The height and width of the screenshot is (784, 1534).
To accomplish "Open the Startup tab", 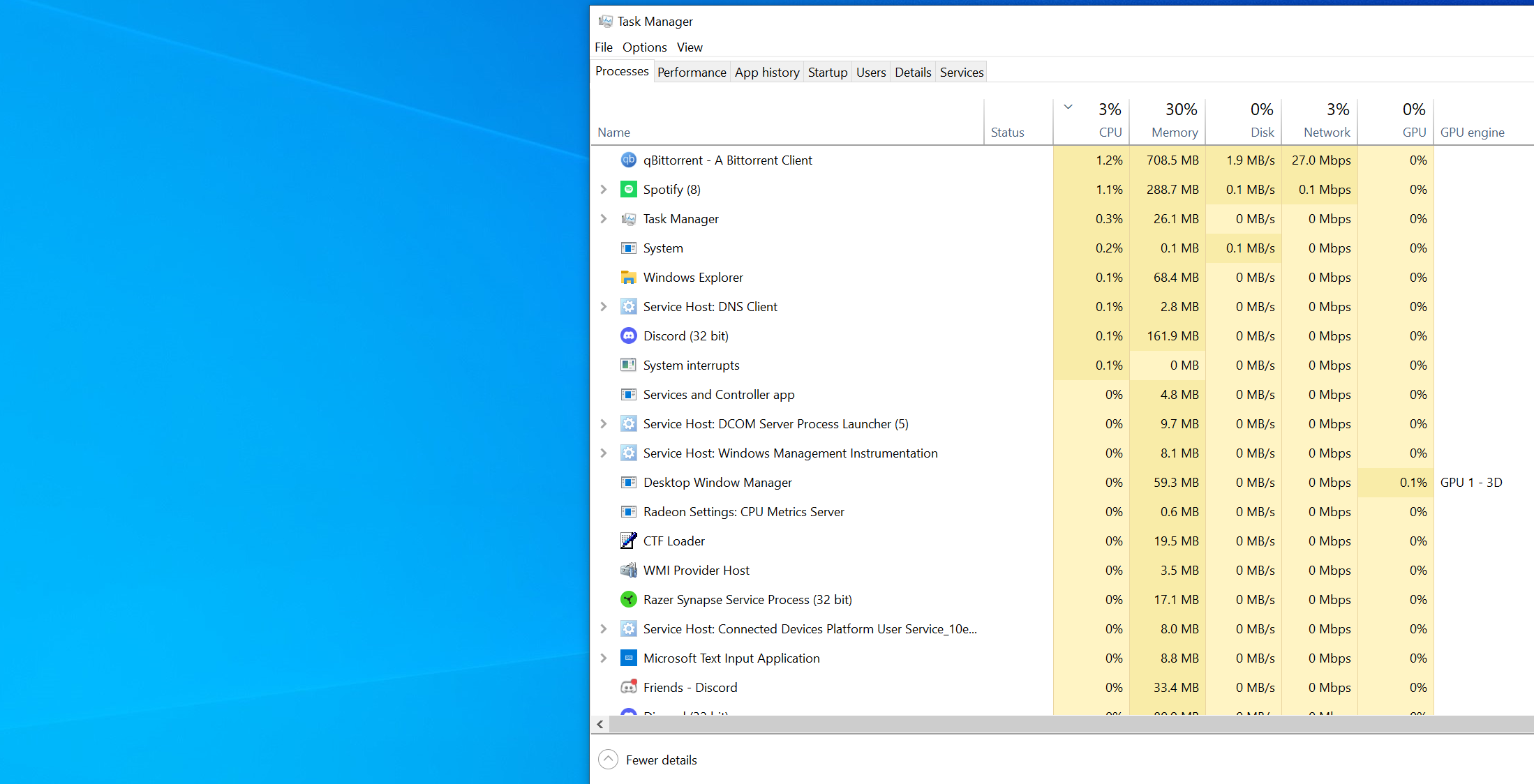I will coord(827,73).
